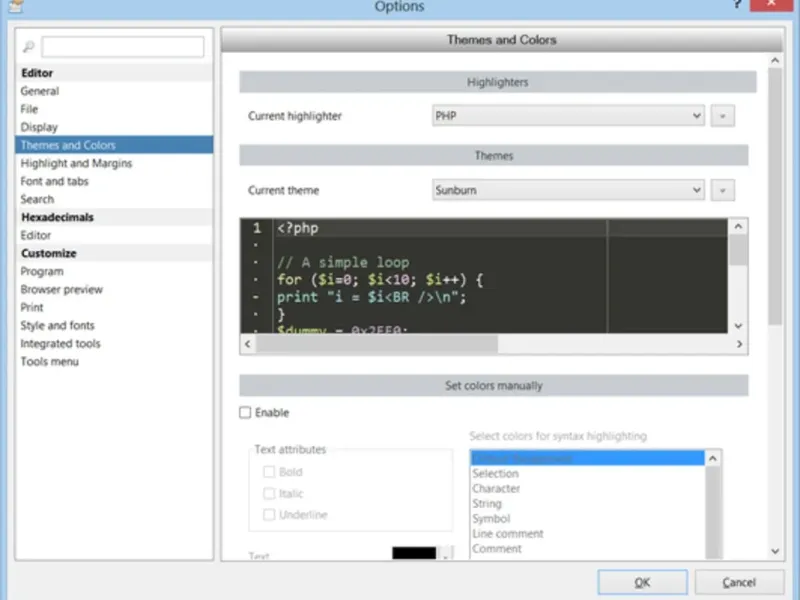Toggle the Underline text attribute checkbox
The height and width of the screenshot is (600, 800).
[x=269, y=514]
